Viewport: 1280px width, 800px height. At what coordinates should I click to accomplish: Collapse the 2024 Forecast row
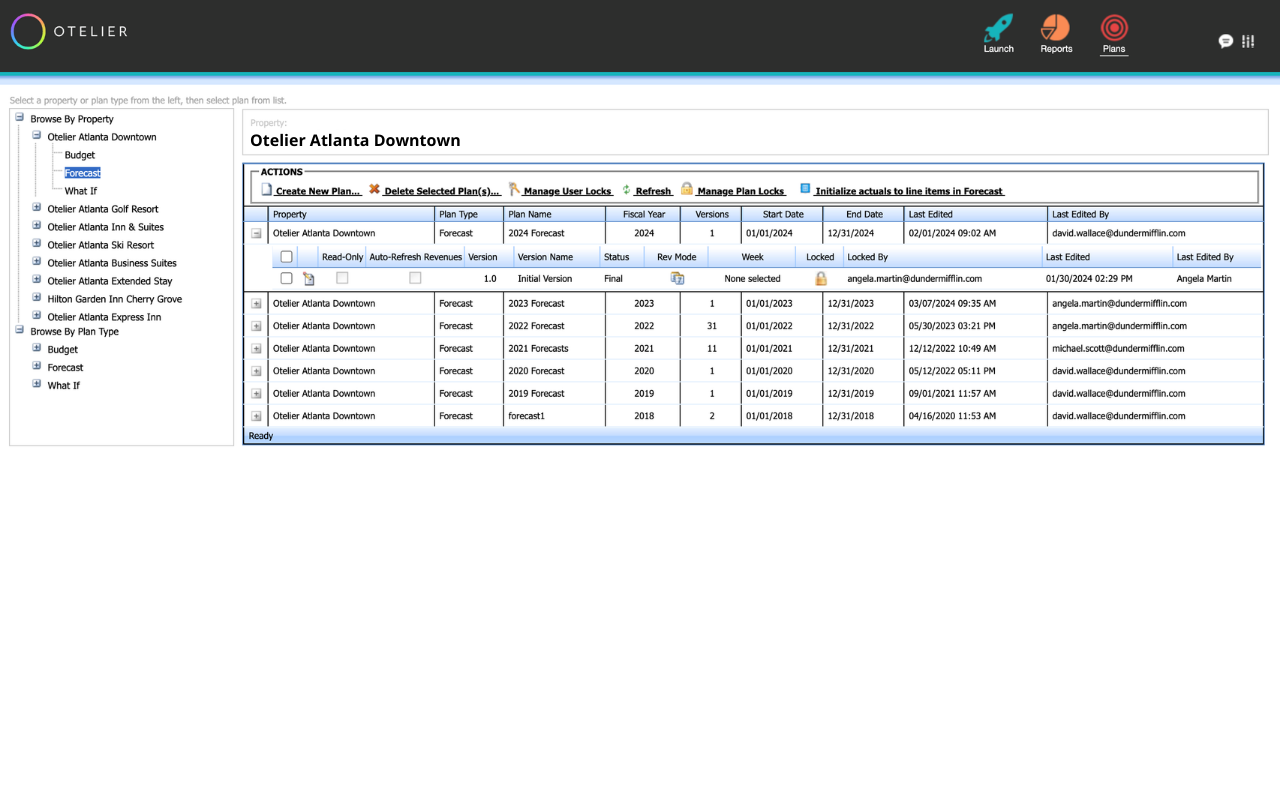tap(256, 233)
